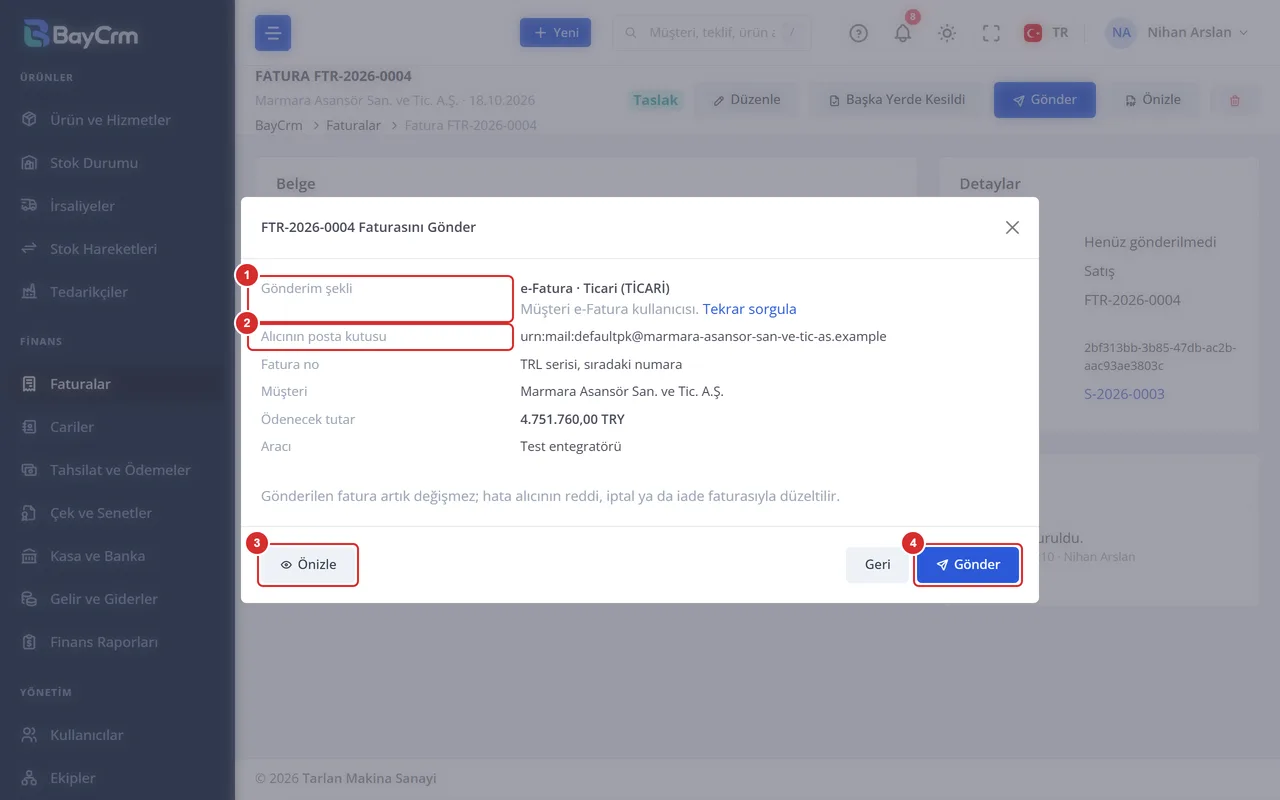
Task: Follow the S-2026-0003 order link
Action: [x=1124, y=394]
